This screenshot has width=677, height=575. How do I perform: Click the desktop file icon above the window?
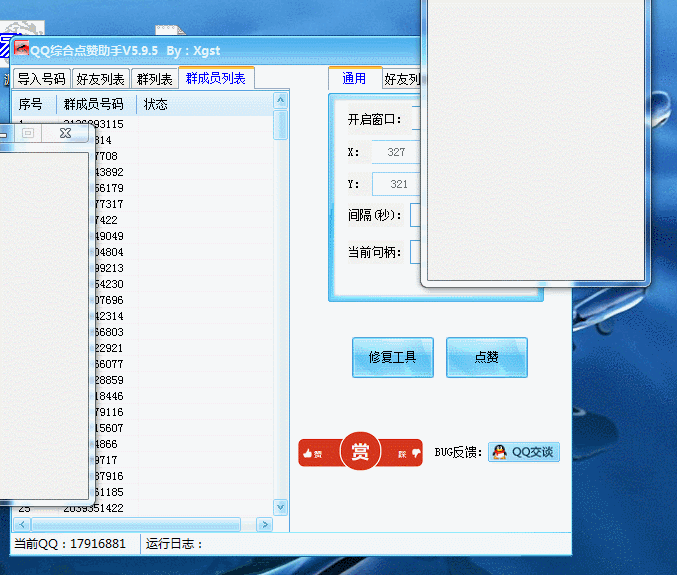pyautogui.click(x=170, y=30)
